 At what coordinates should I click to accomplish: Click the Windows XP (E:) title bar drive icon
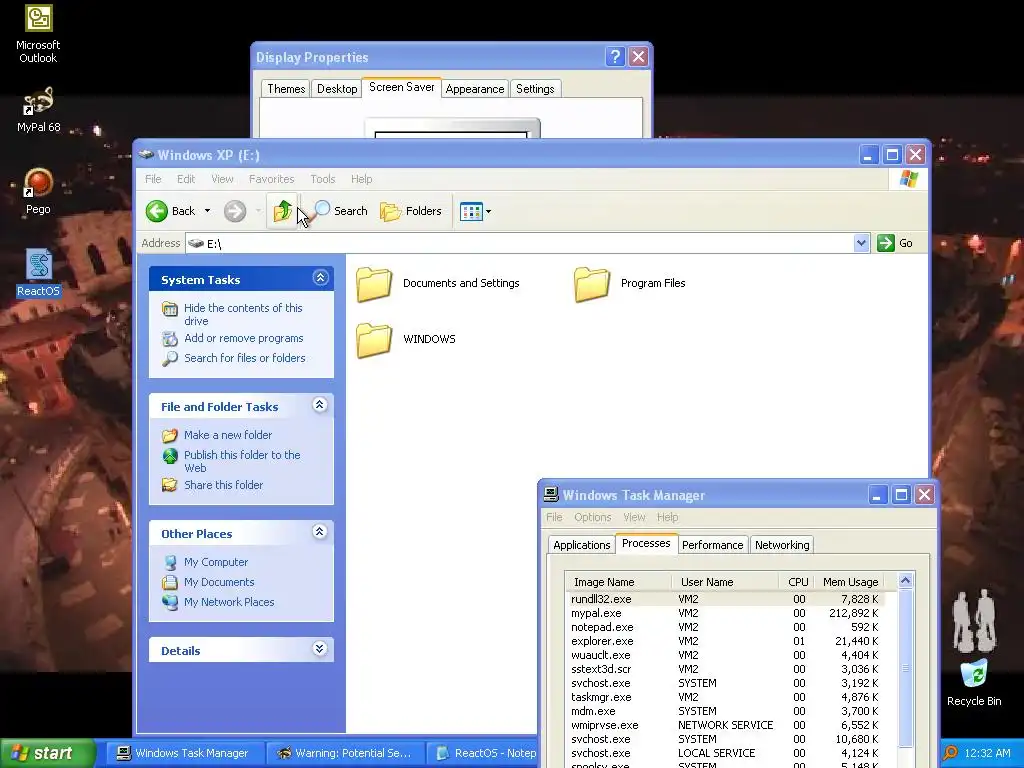coord(146,155)
